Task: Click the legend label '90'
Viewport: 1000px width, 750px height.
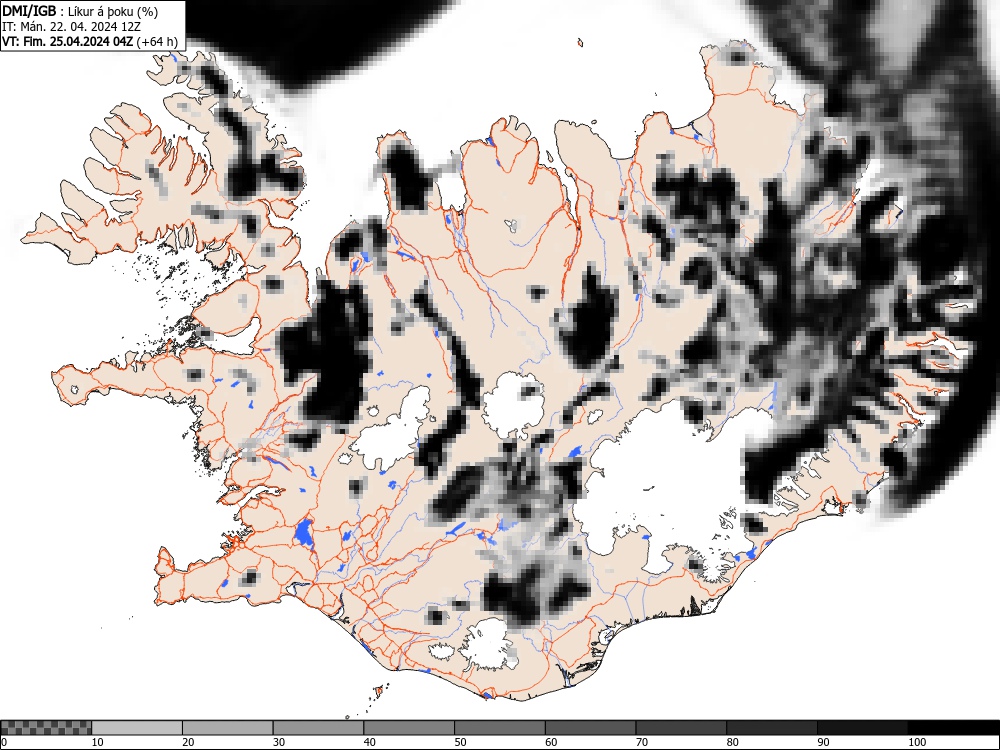Action: [823, 742]
